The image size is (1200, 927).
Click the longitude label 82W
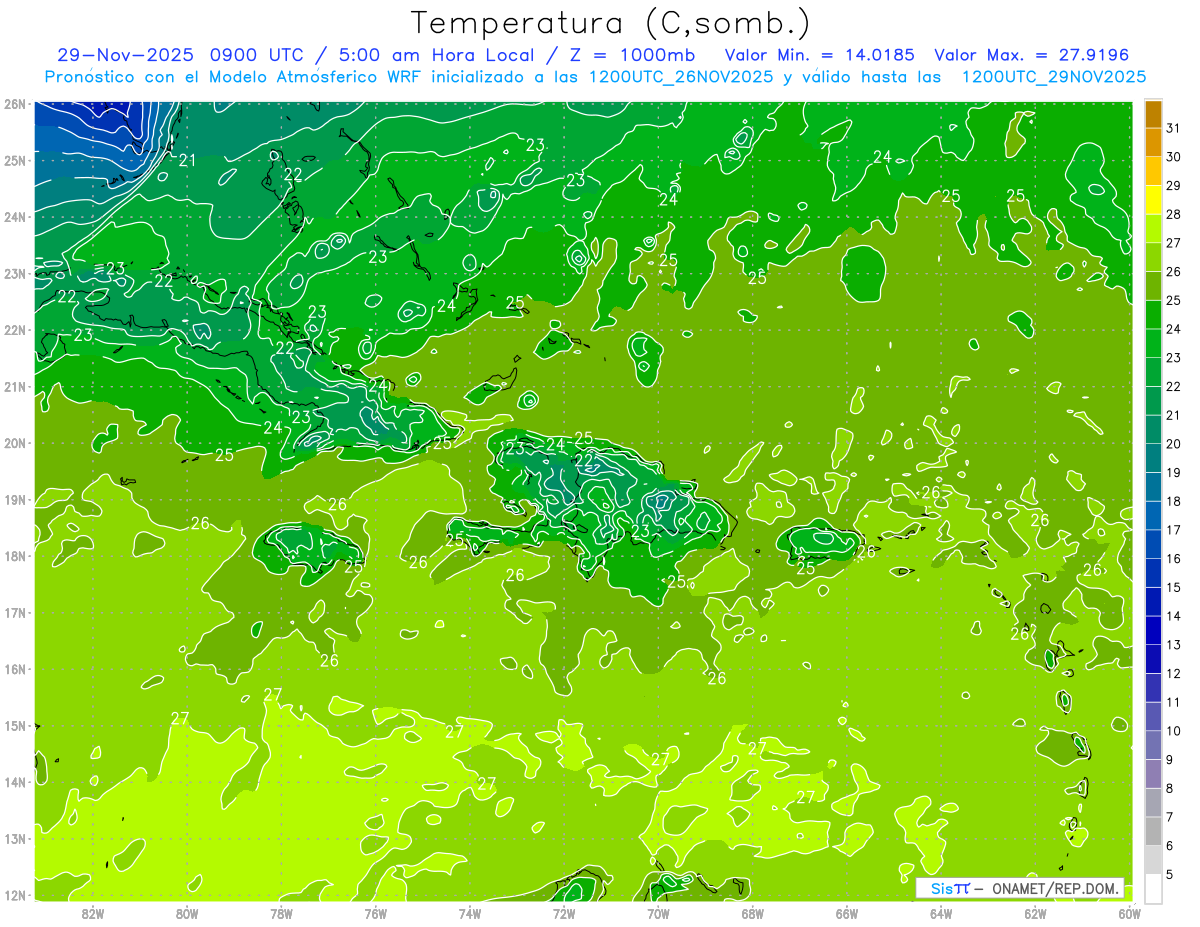(92, 913)
